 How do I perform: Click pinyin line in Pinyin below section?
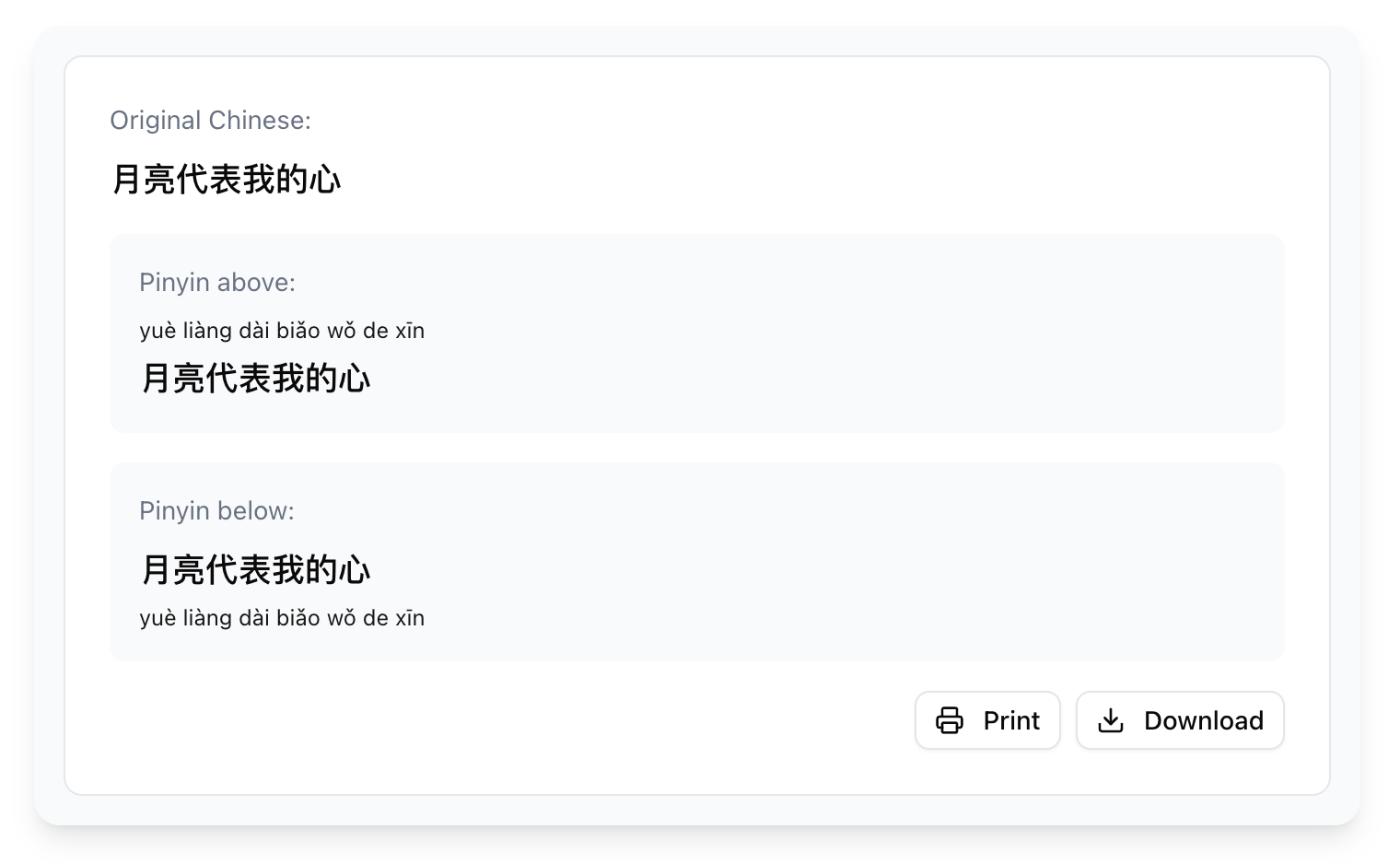click(x=282, y=618)
